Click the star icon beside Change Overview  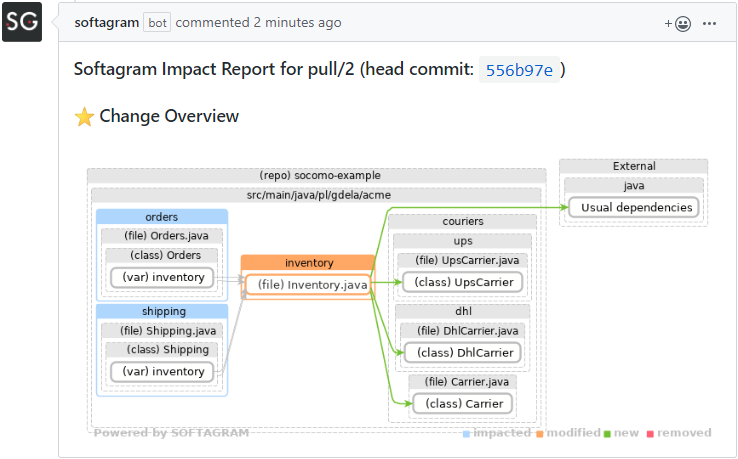pos(84,117)
